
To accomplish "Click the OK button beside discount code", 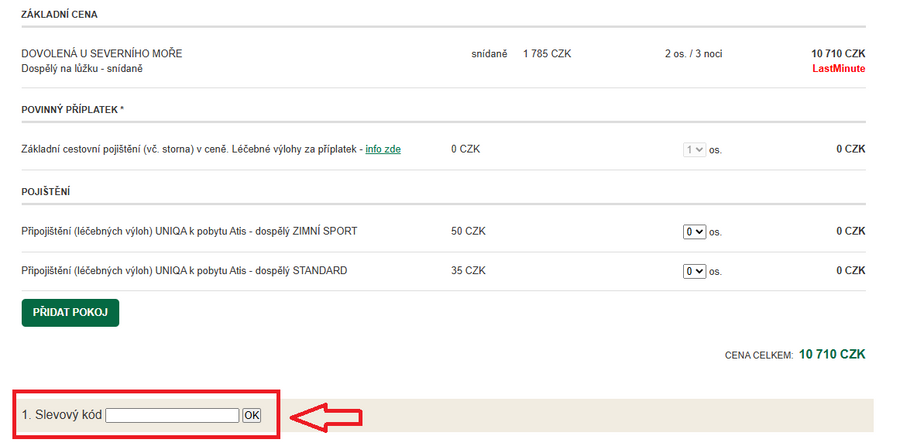I will pyautogui.click(x=251, y=415).
